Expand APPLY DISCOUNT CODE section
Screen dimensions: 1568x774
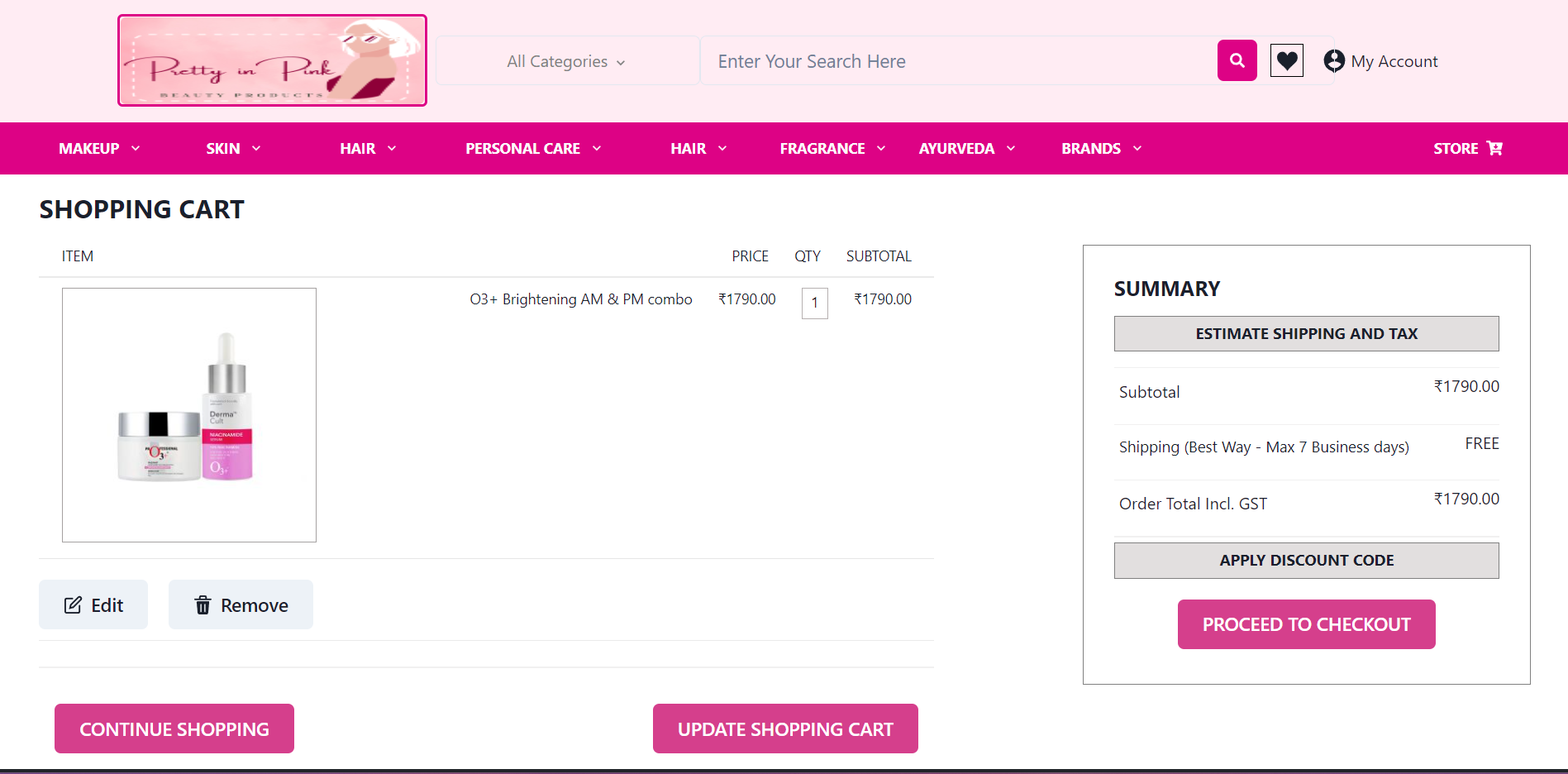[x=1306, y=560]
